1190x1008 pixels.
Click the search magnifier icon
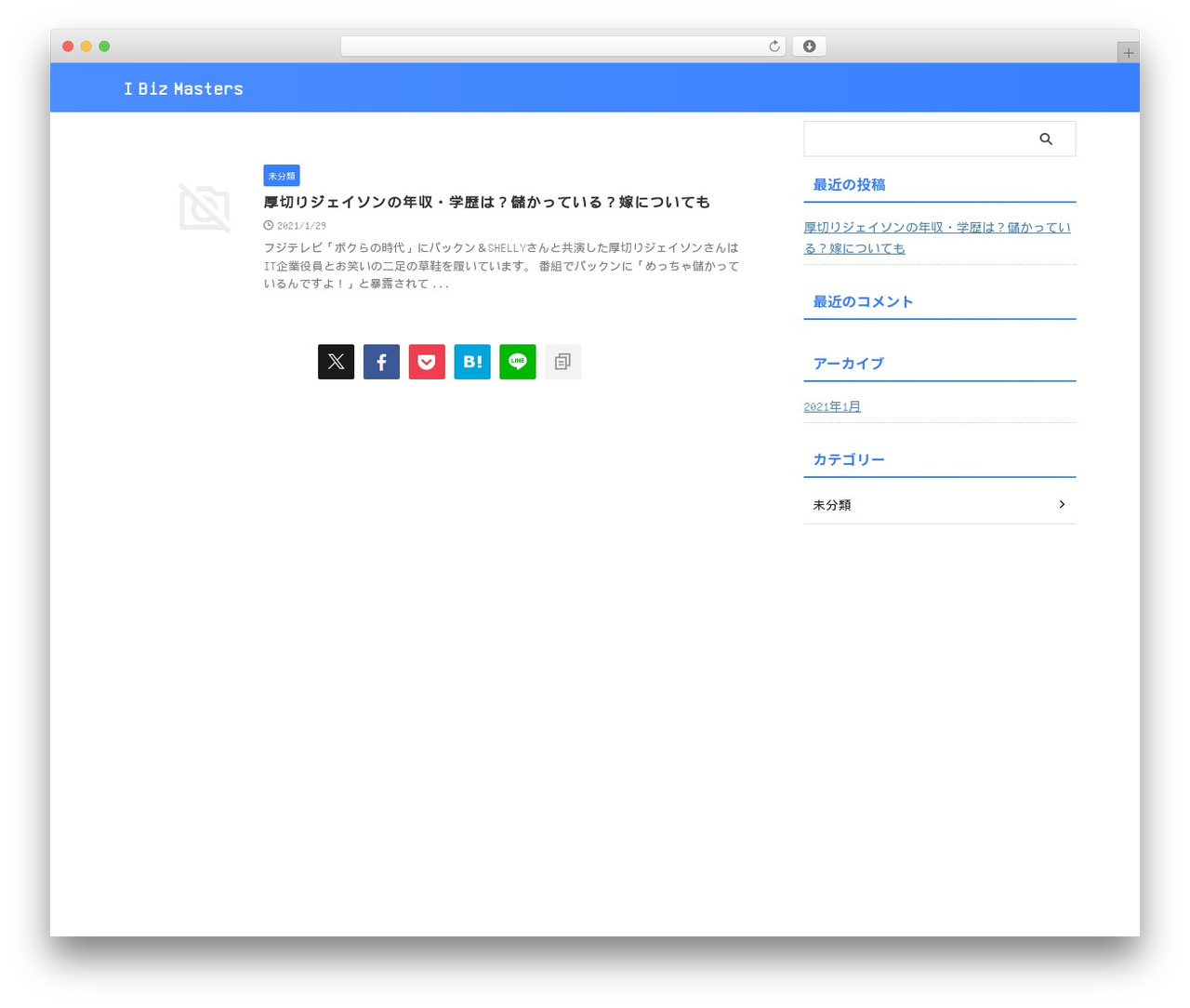click(x=1046, y=139)
